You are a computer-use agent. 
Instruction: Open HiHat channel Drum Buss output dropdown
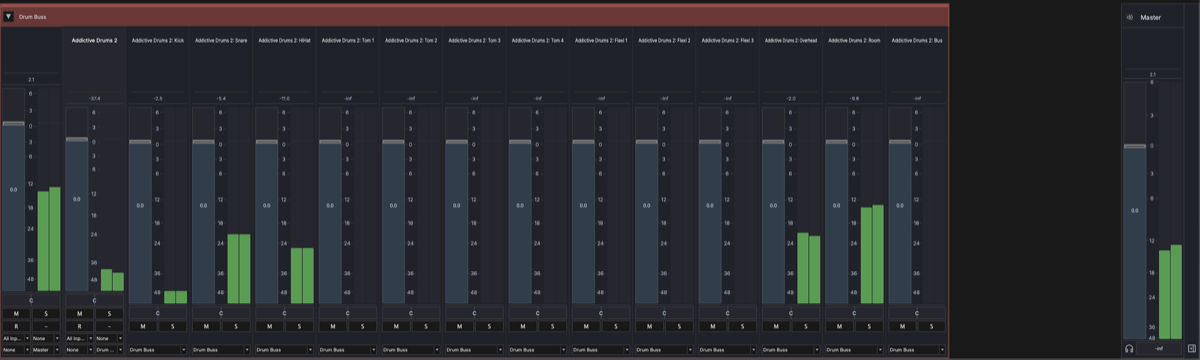285,349
